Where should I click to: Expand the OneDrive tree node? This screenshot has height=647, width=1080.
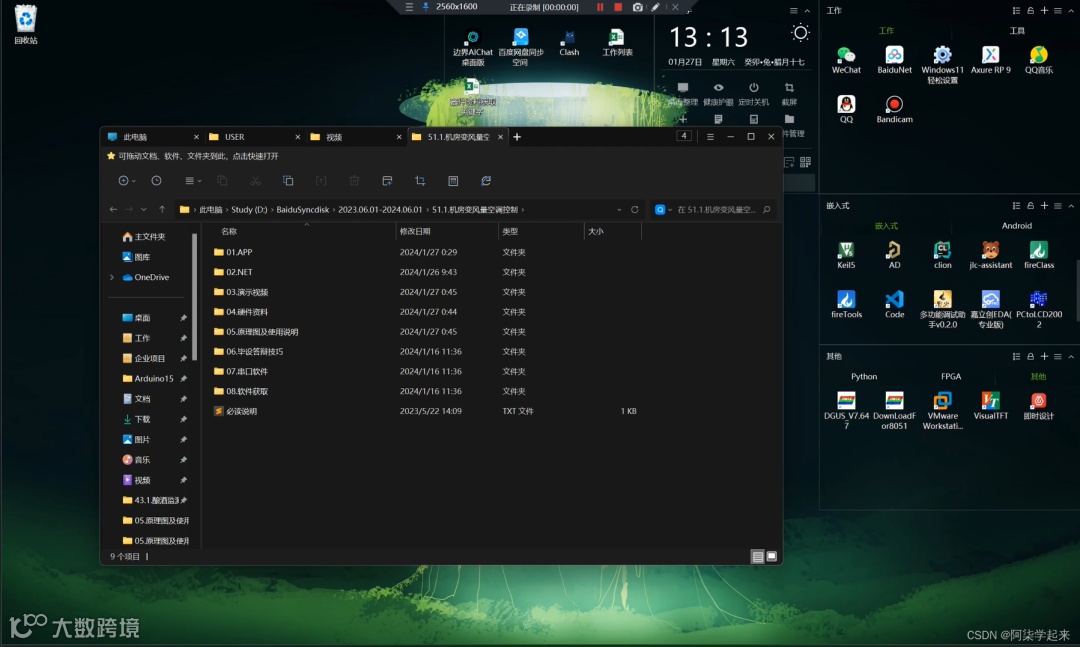click(x=112, y=277)
